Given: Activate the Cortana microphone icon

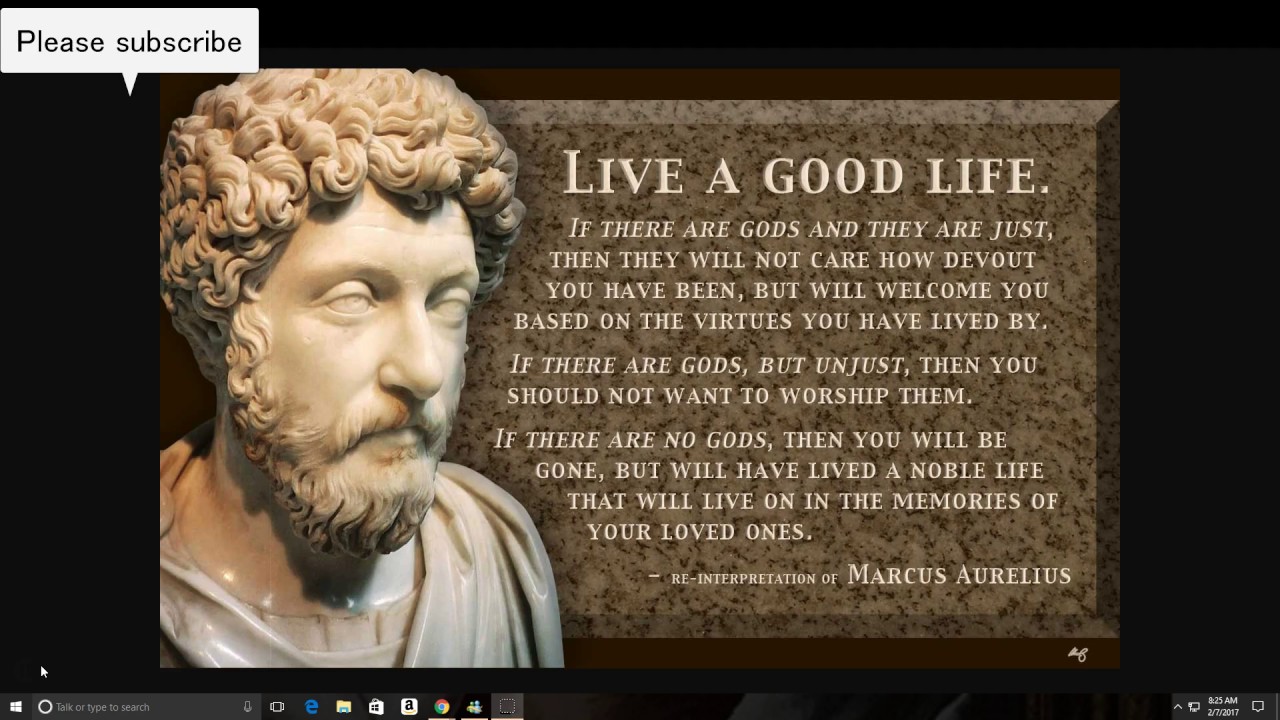Looking at the screenshot, I should pyautogui.click(x=247, y=707).
